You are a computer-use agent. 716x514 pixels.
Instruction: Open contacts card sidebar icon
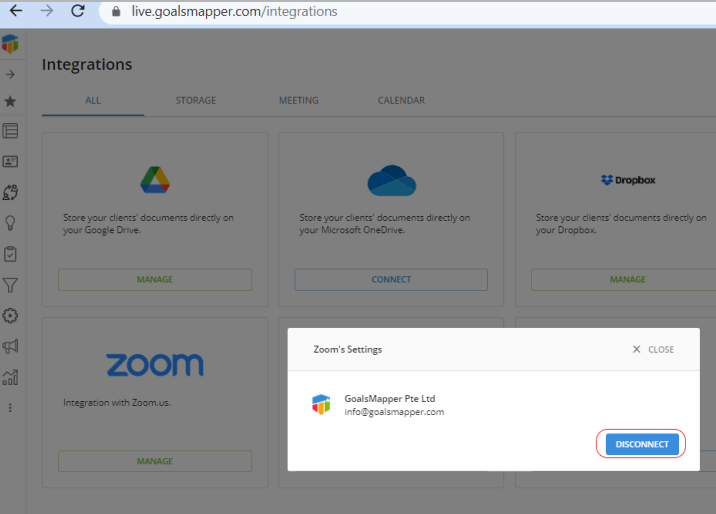click(10, 161)
